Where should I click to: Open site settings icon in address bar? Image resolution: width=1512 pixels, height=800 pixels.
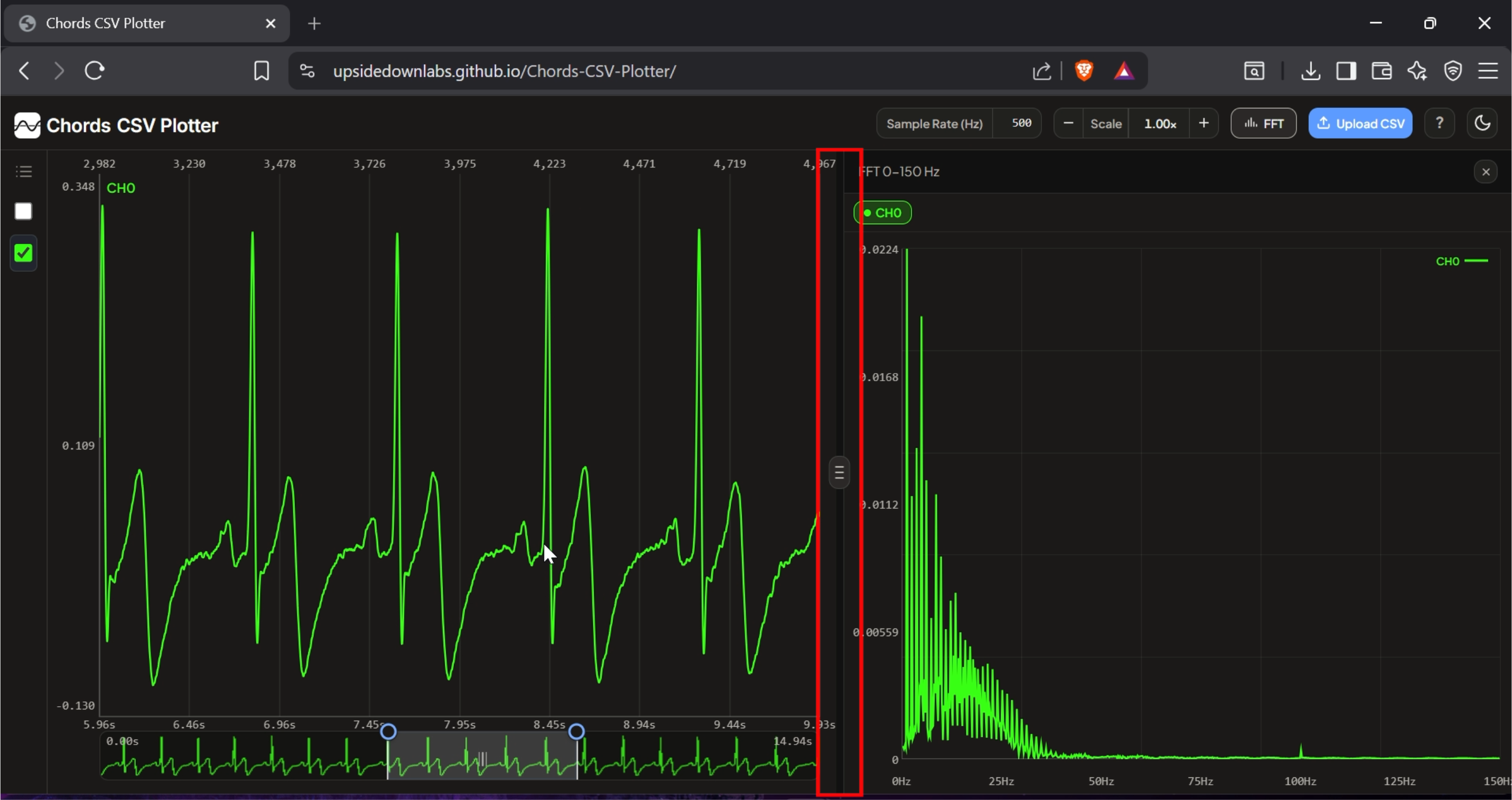[307, 71]
